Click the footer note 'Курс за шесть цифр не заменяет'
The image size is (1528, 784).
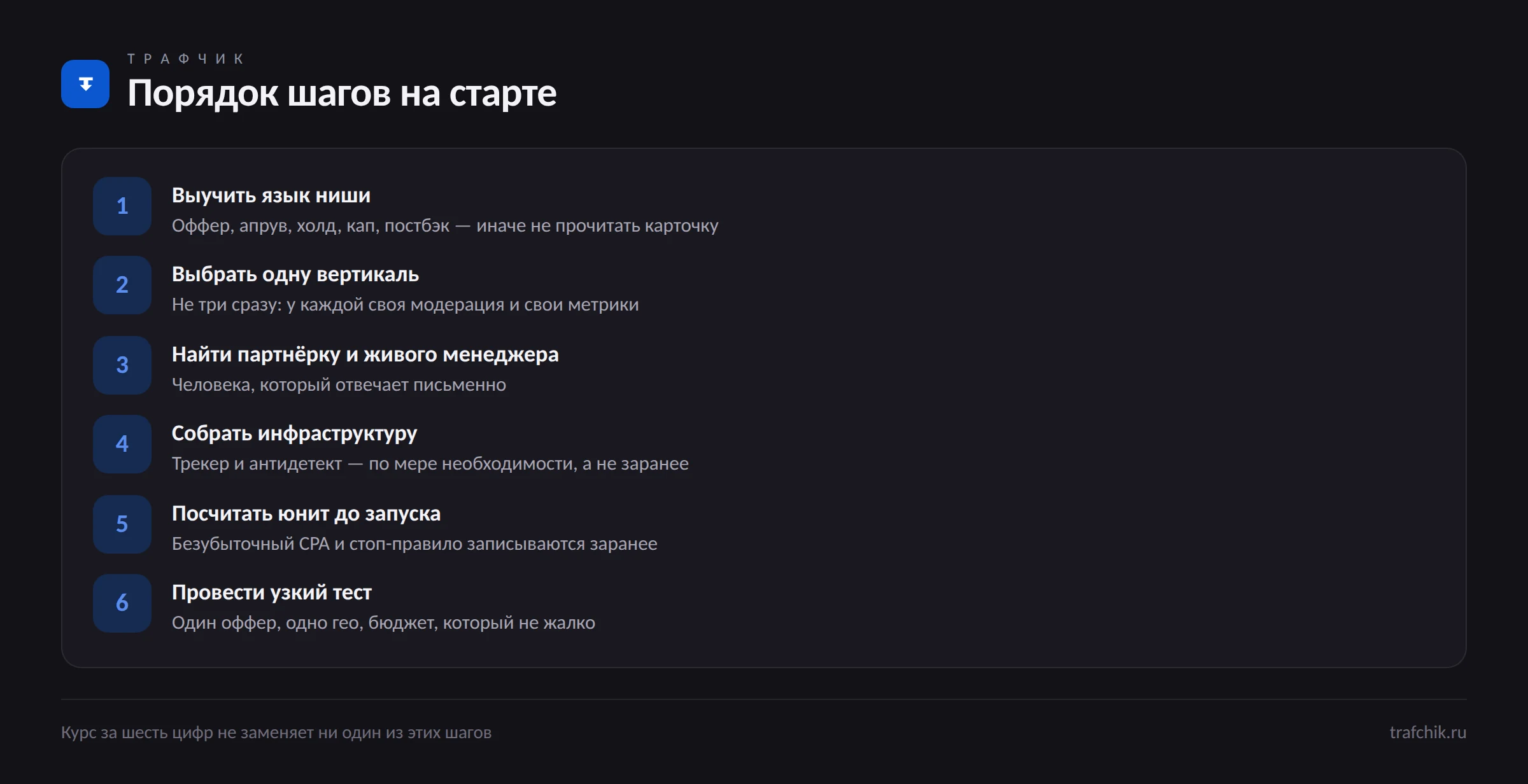point(187,732)
